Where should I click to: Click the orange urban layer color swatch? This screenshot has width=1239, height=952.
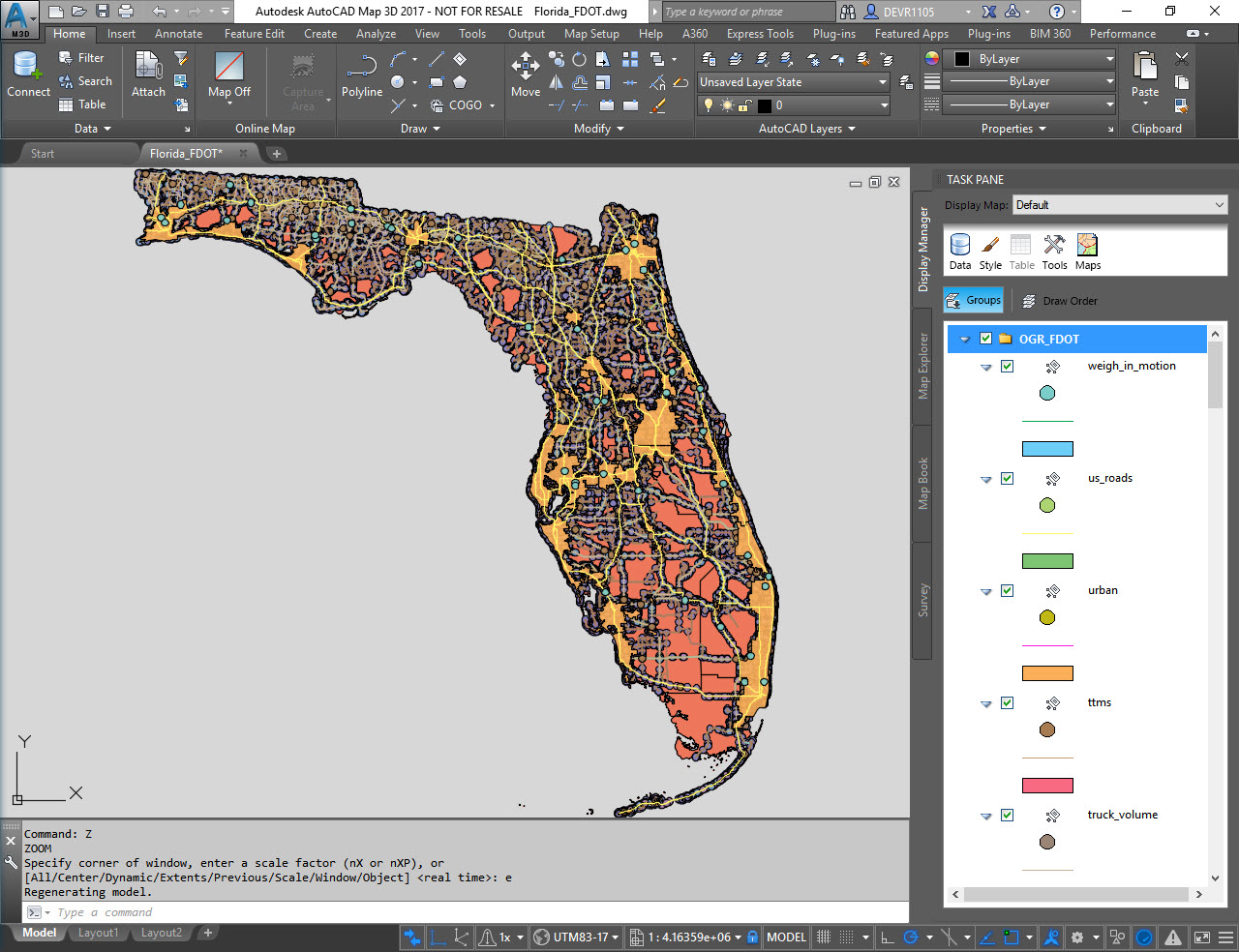[1047, 673]
